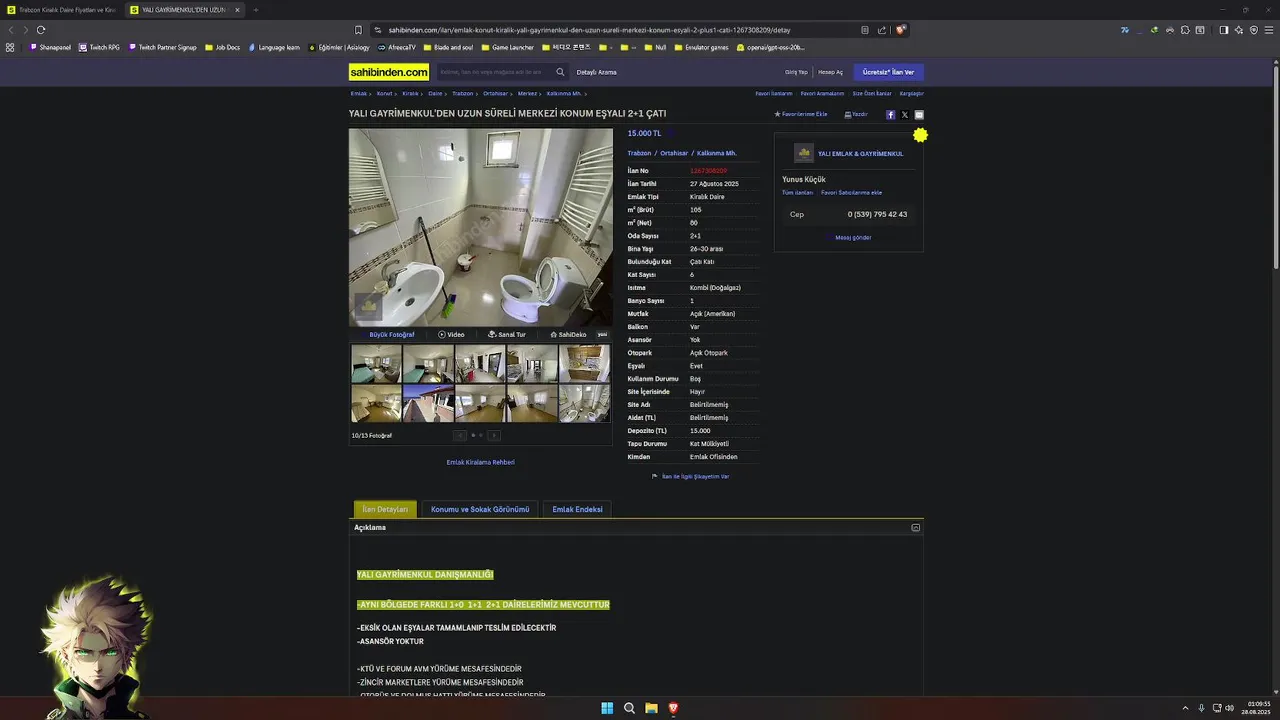Bookmark this page in the address bar
The height and width of the screenshot is (720, 1280).
click(x=358, y=30)
